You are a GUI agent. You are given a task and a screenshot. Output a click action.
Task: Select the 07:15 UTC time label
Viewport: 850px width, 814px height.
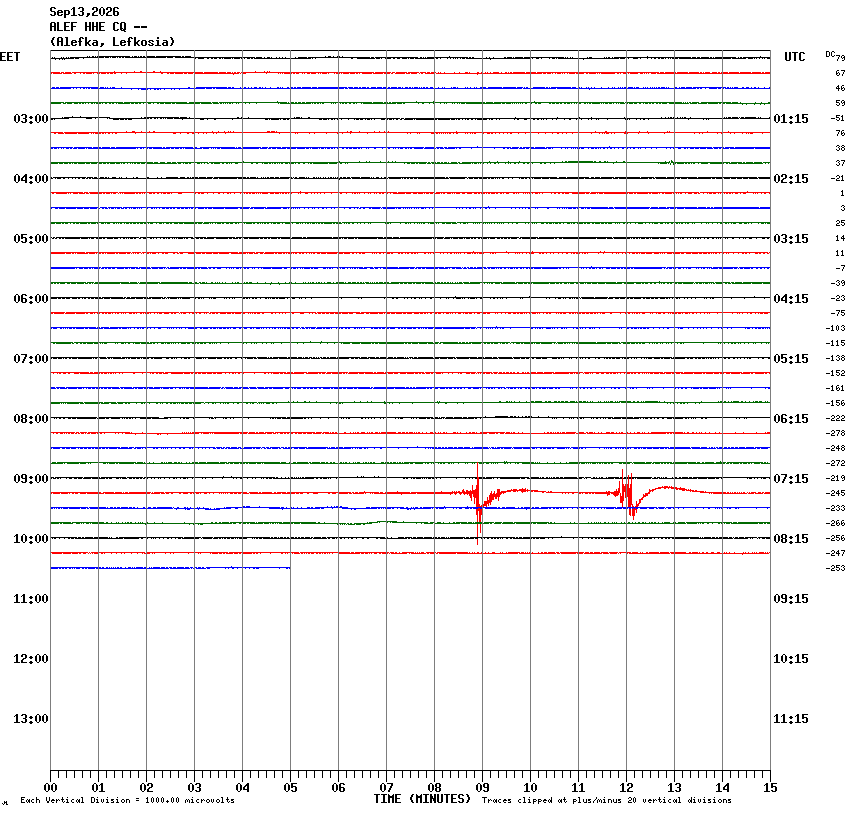coord(790,479)
